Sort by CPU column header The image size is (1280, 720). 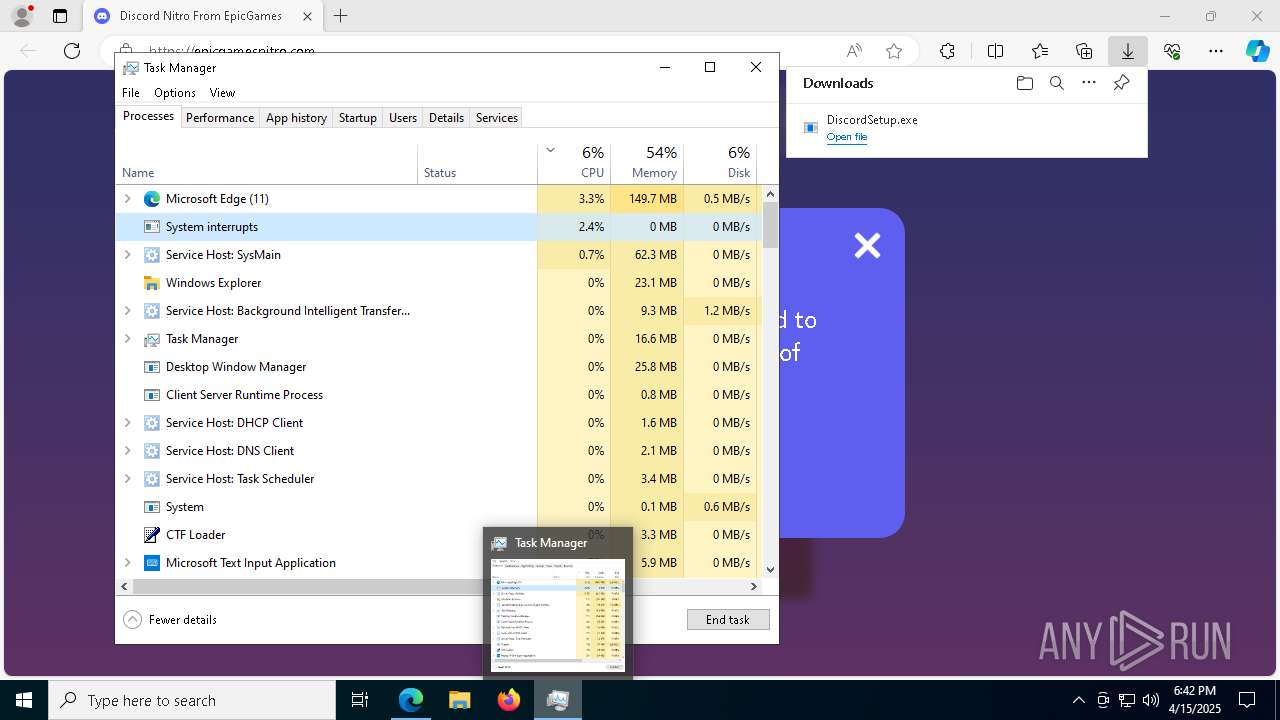[574, 163]
